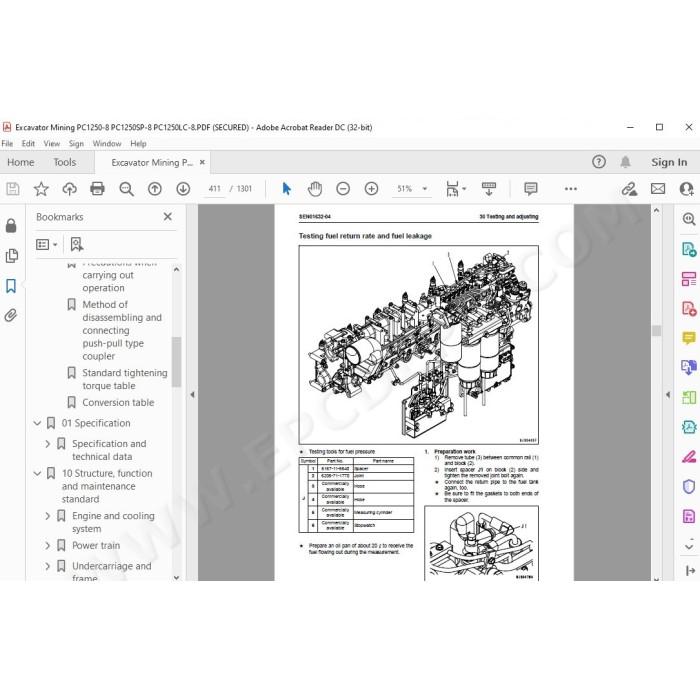Image resolution: width=700 pixels, height=700 pixels.
Task: Open Method of disassembling bookmark
Action: (x=122, y=330)
